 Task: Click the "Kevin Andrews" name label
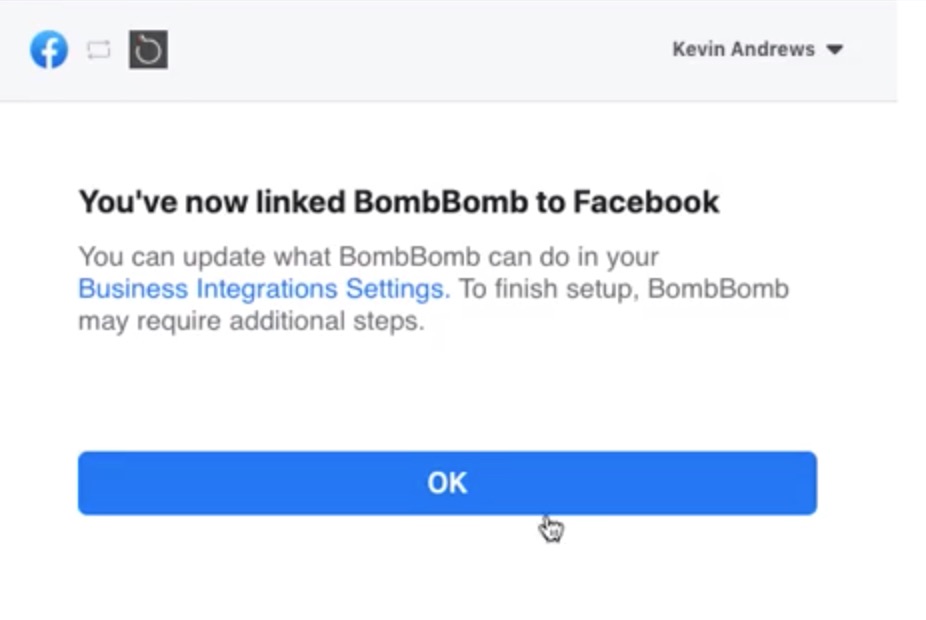[744, 49]
